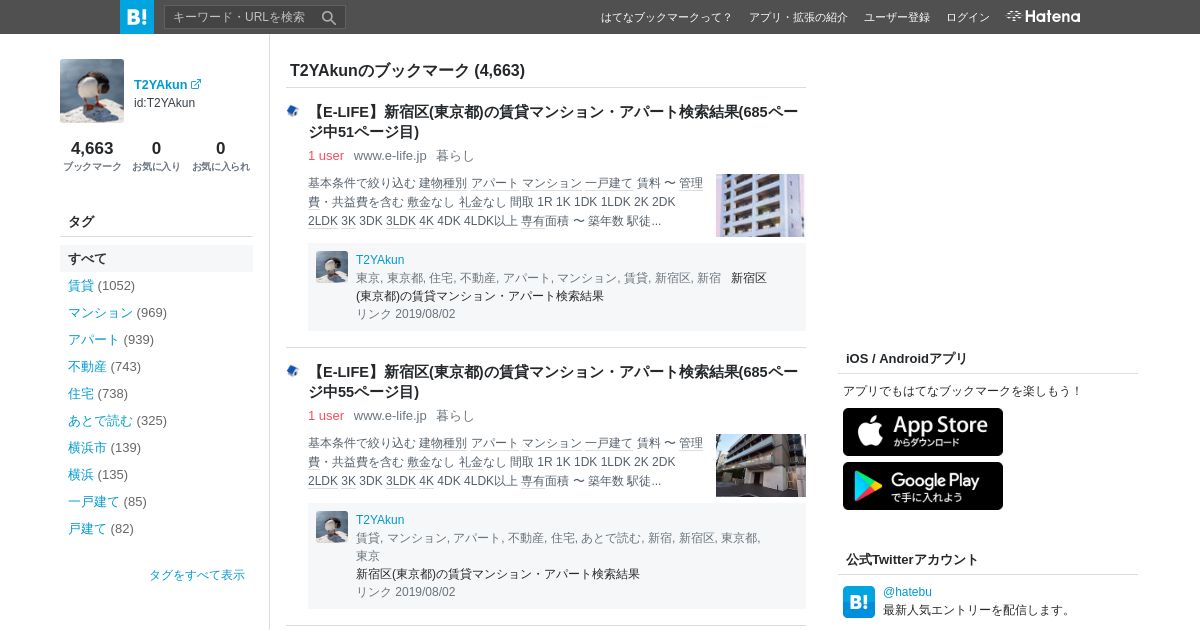Screen dimensions: 1200x630
Task: Click 暮らし category on the 51ページ目 entry
Action: 455,155
